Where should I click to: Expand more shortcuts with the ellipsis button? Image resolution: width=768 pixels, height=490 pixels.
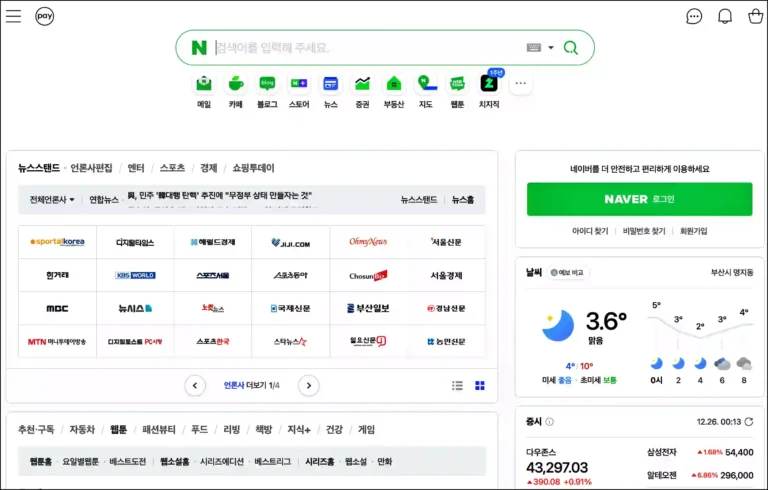click(x=519, y=84)
